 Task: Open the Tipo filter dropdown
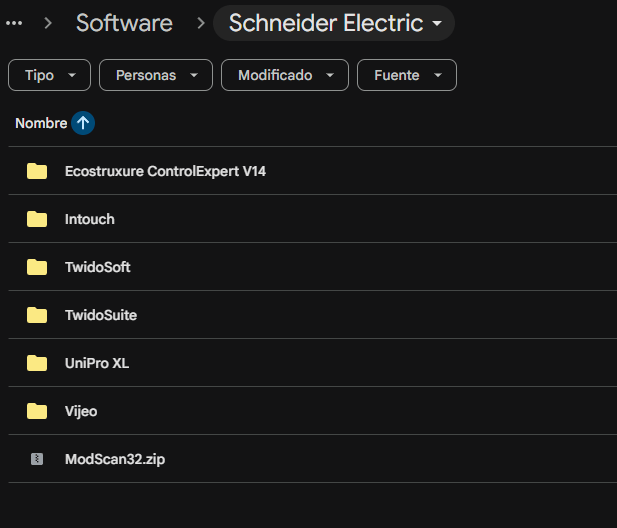coord(50,75)
